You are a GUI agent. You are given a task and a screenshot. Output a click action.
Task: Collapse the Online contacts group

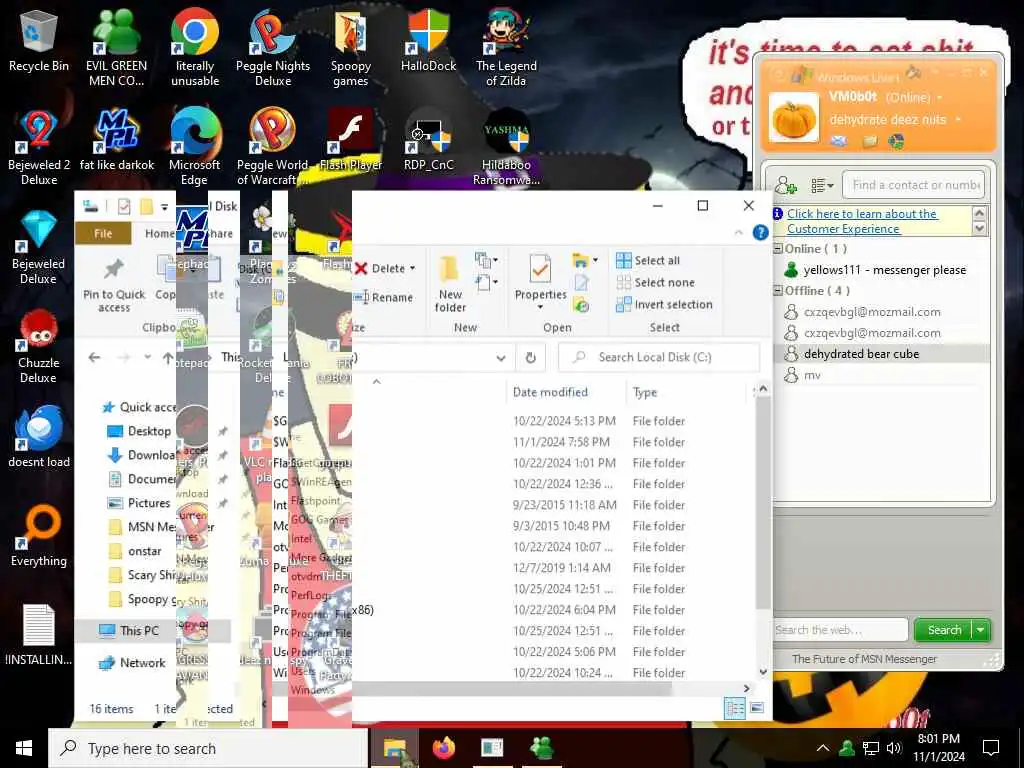(778, 249)
